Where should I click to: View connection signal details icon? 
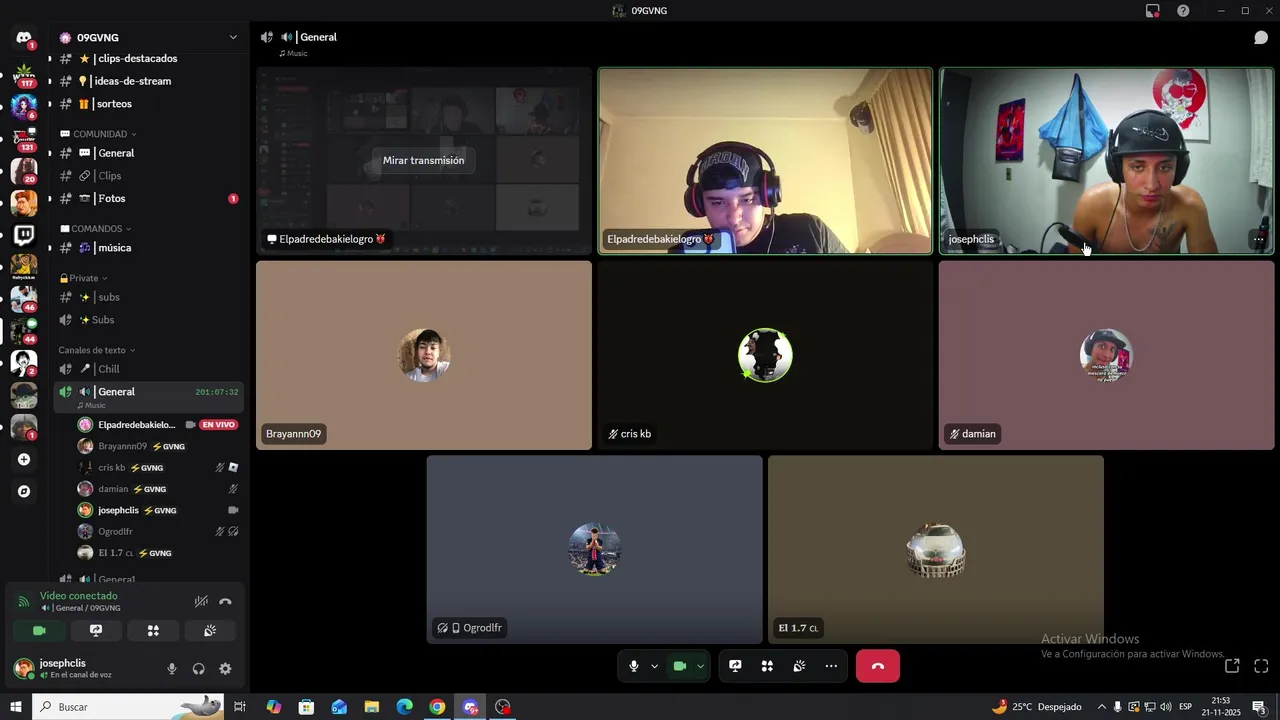(24, 602)
